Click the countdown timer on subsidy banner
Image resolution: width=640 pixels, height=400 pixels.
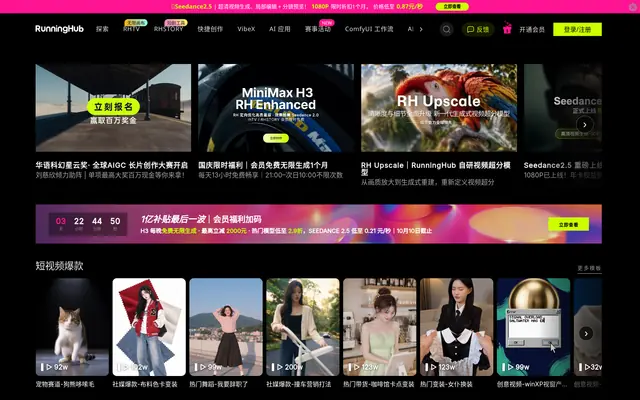(88, 224)
